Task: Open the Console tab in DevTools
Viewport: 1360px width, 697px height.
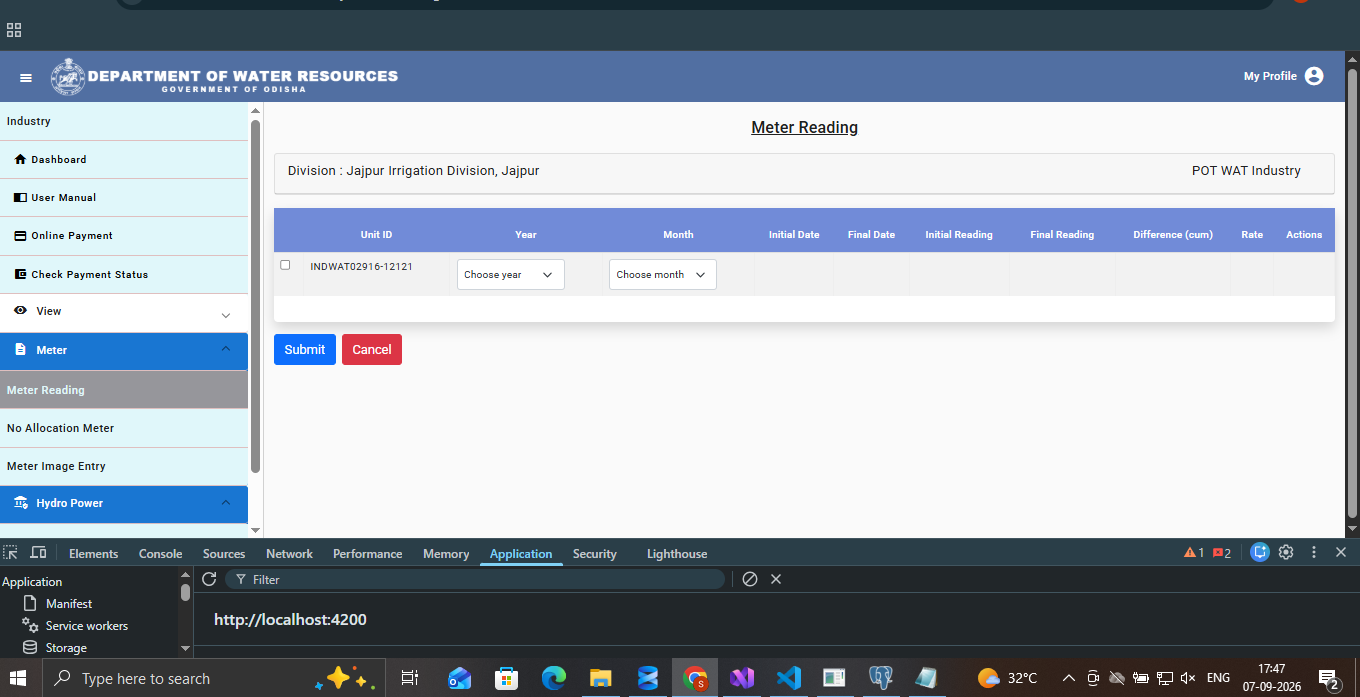Action: [x=160, y=554]
